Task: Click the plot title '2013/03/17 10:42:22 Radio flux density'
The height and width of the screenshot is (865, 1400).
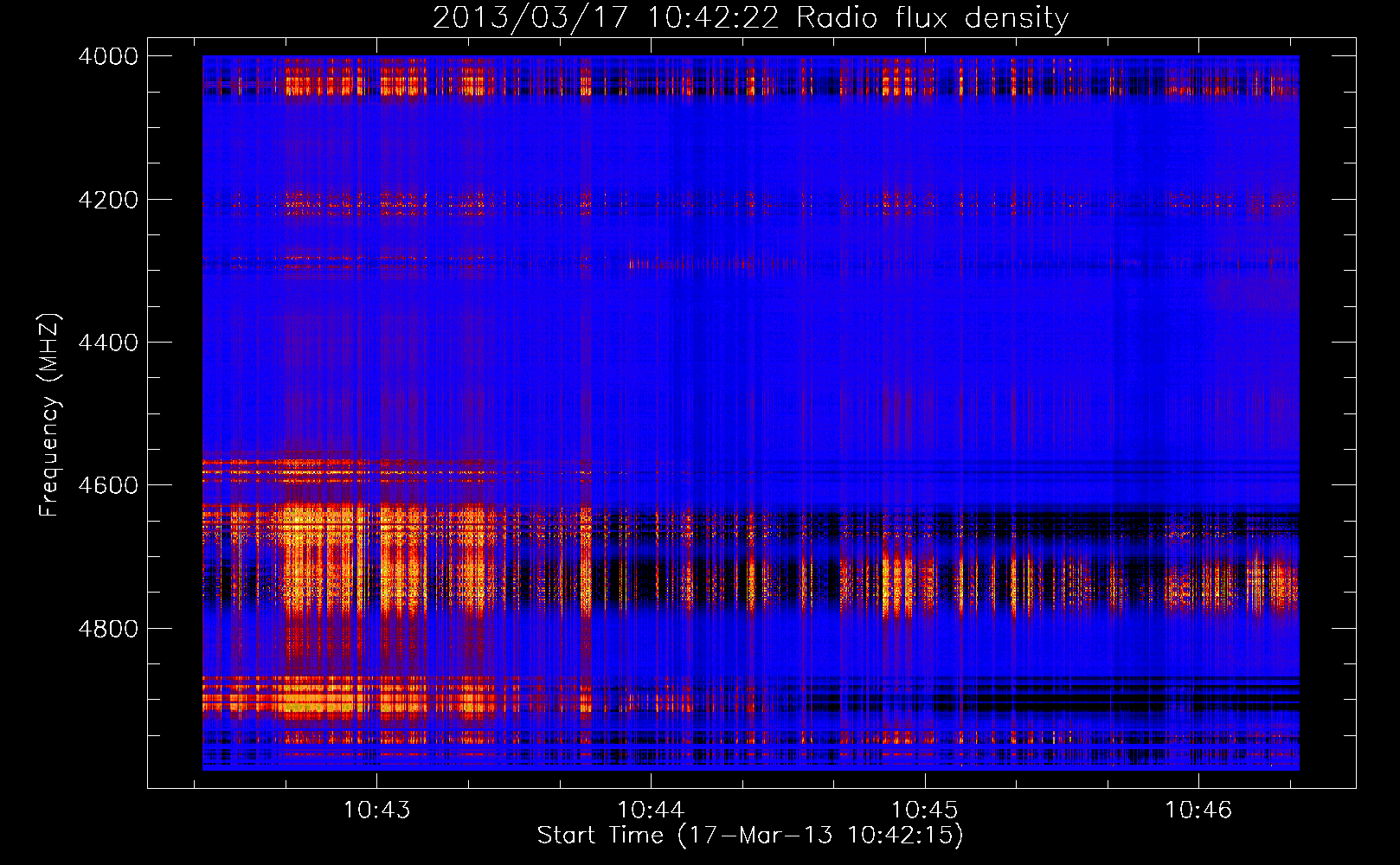Action: 750,18
